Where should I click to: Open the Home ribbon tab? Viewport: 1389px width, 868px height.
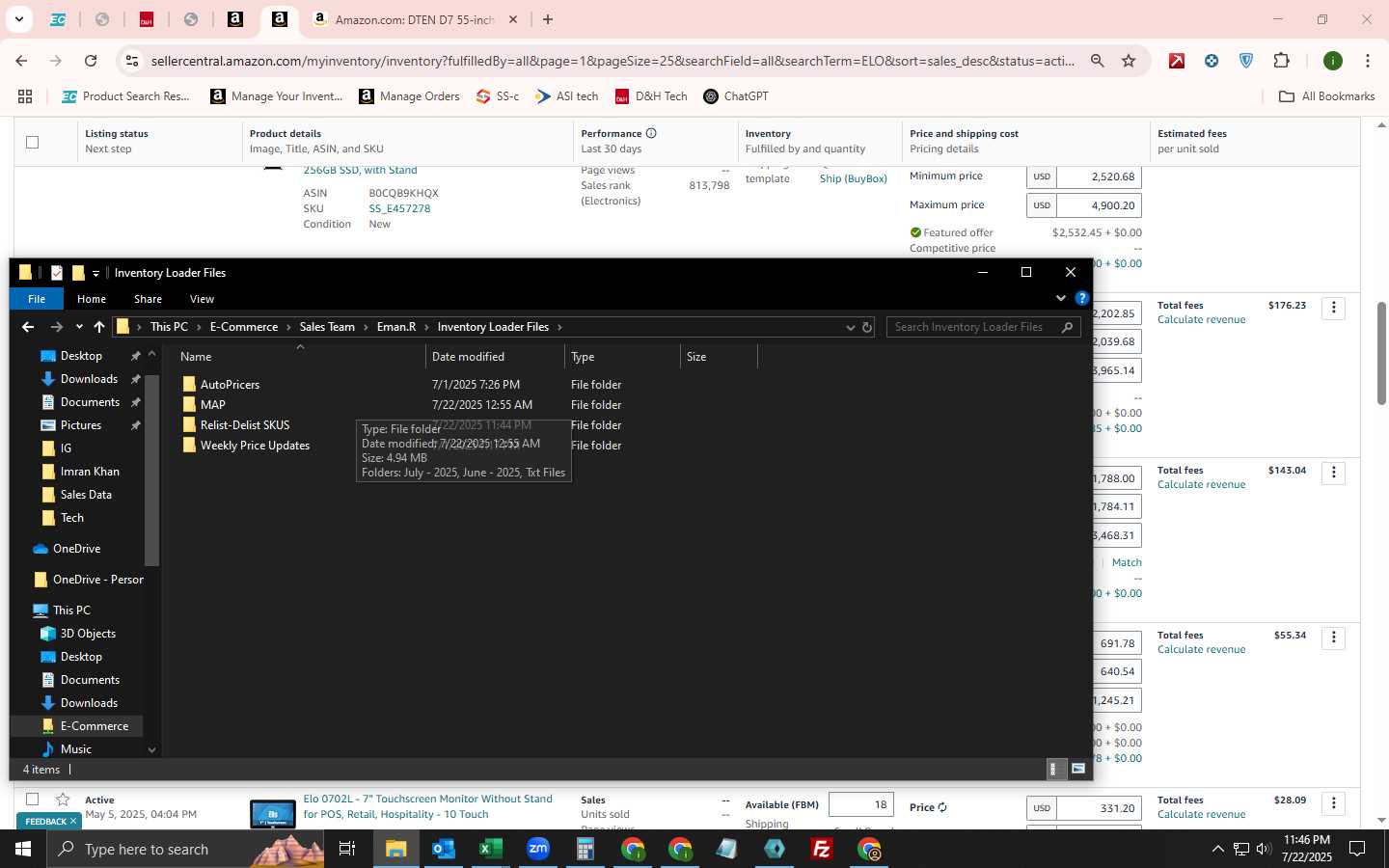pyautogui.click(x=92, y=299)
